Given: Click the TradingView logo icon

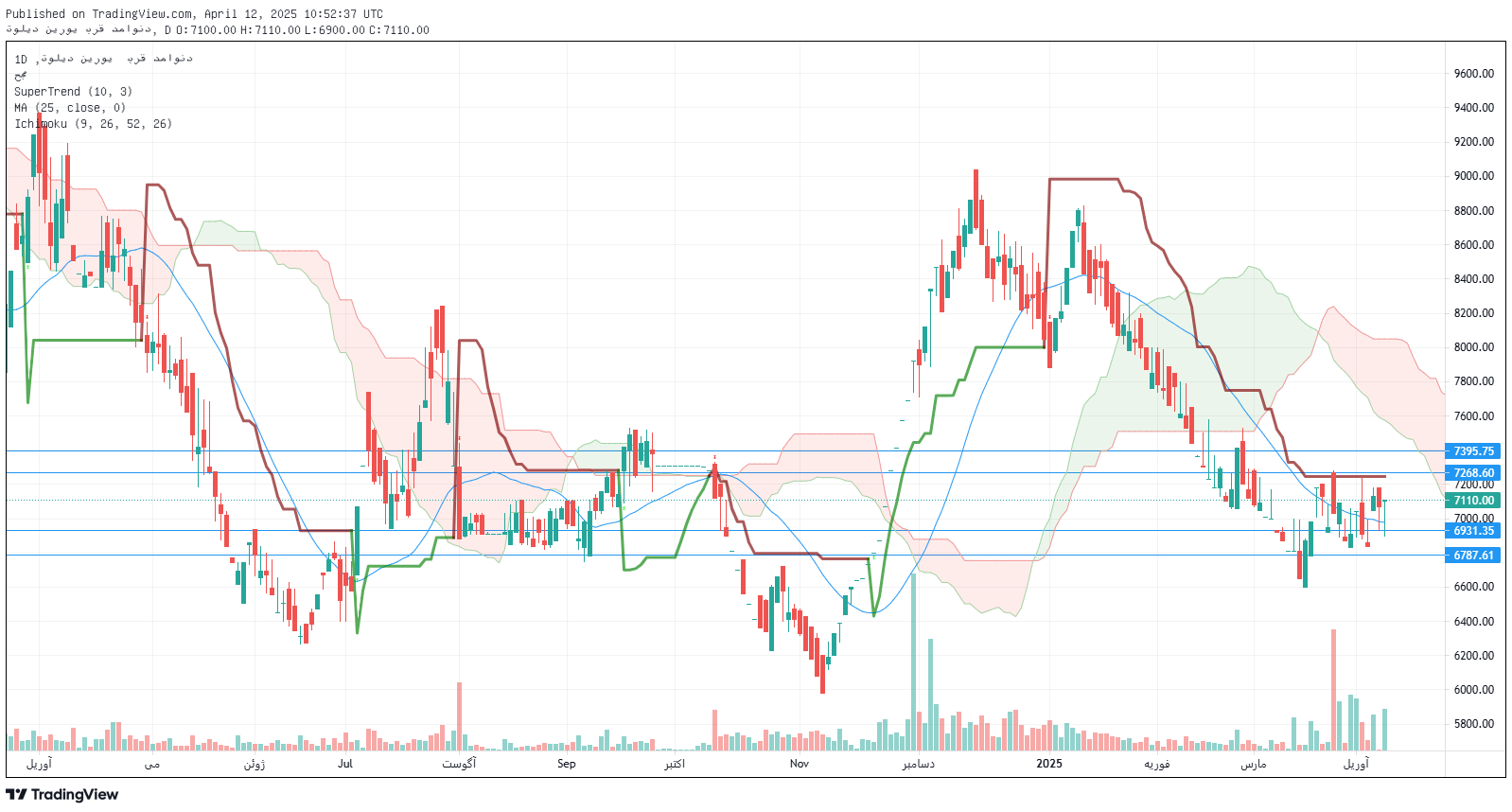Looking at the screenshot, I should [16, 794].
